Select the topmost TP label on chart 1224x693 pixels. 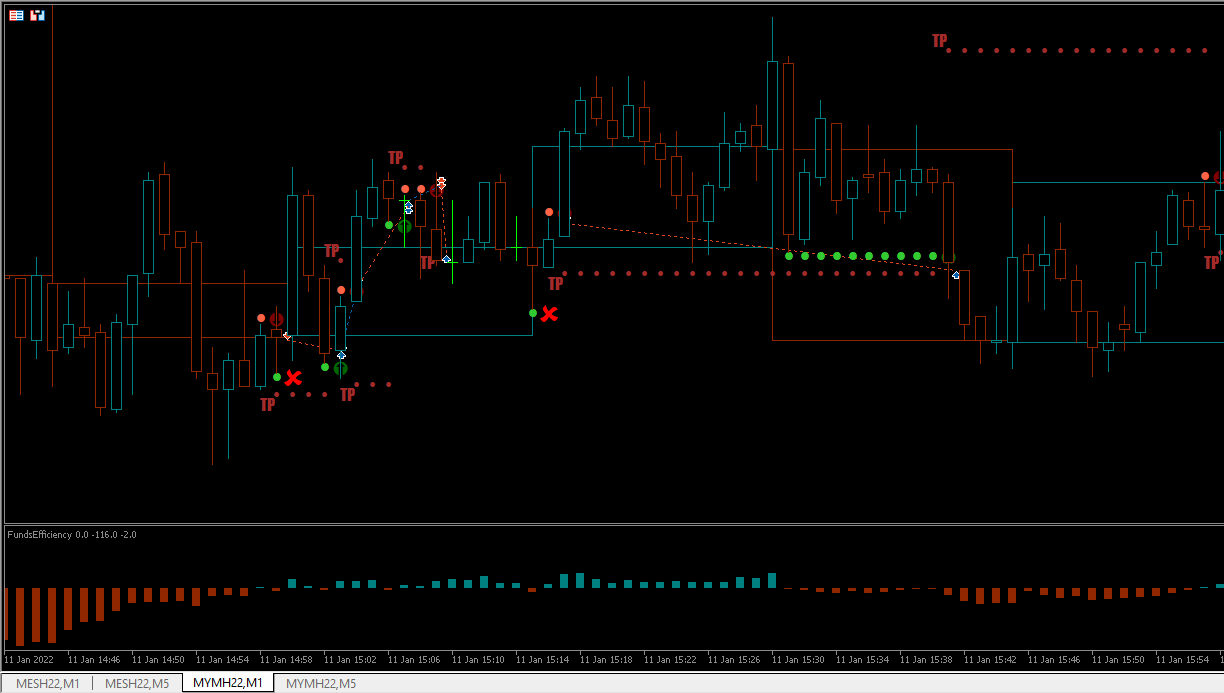[940, 41]
